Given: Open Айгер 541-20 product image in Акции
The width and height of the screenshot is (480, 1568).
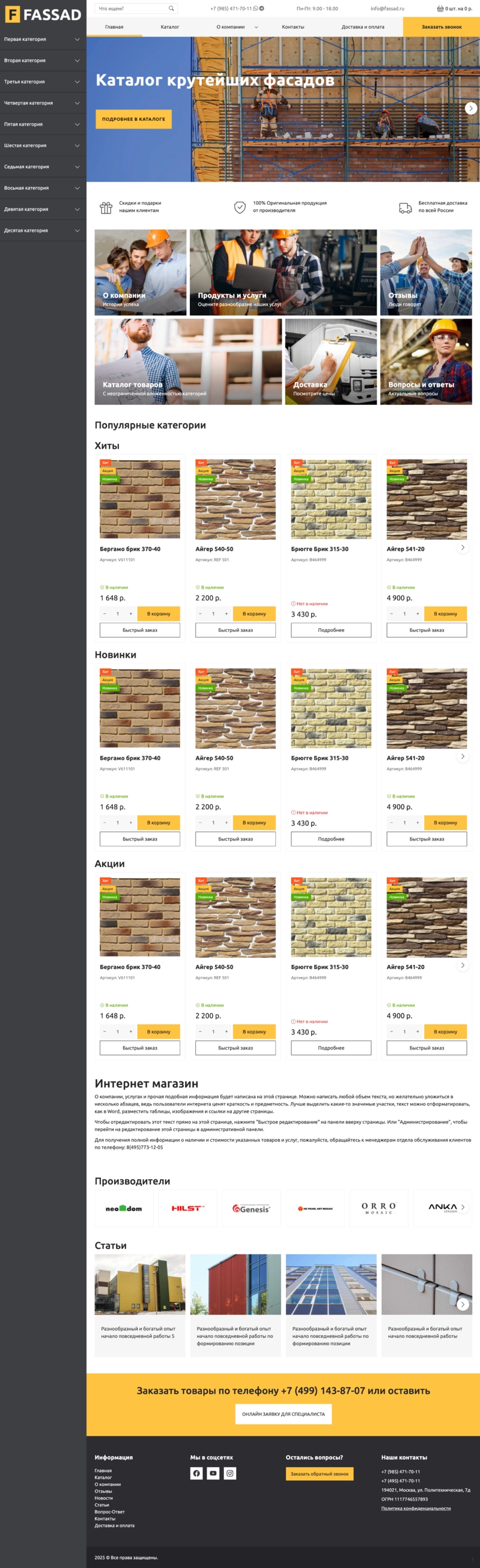Looking at the screenshot, I should pos(427,917).
